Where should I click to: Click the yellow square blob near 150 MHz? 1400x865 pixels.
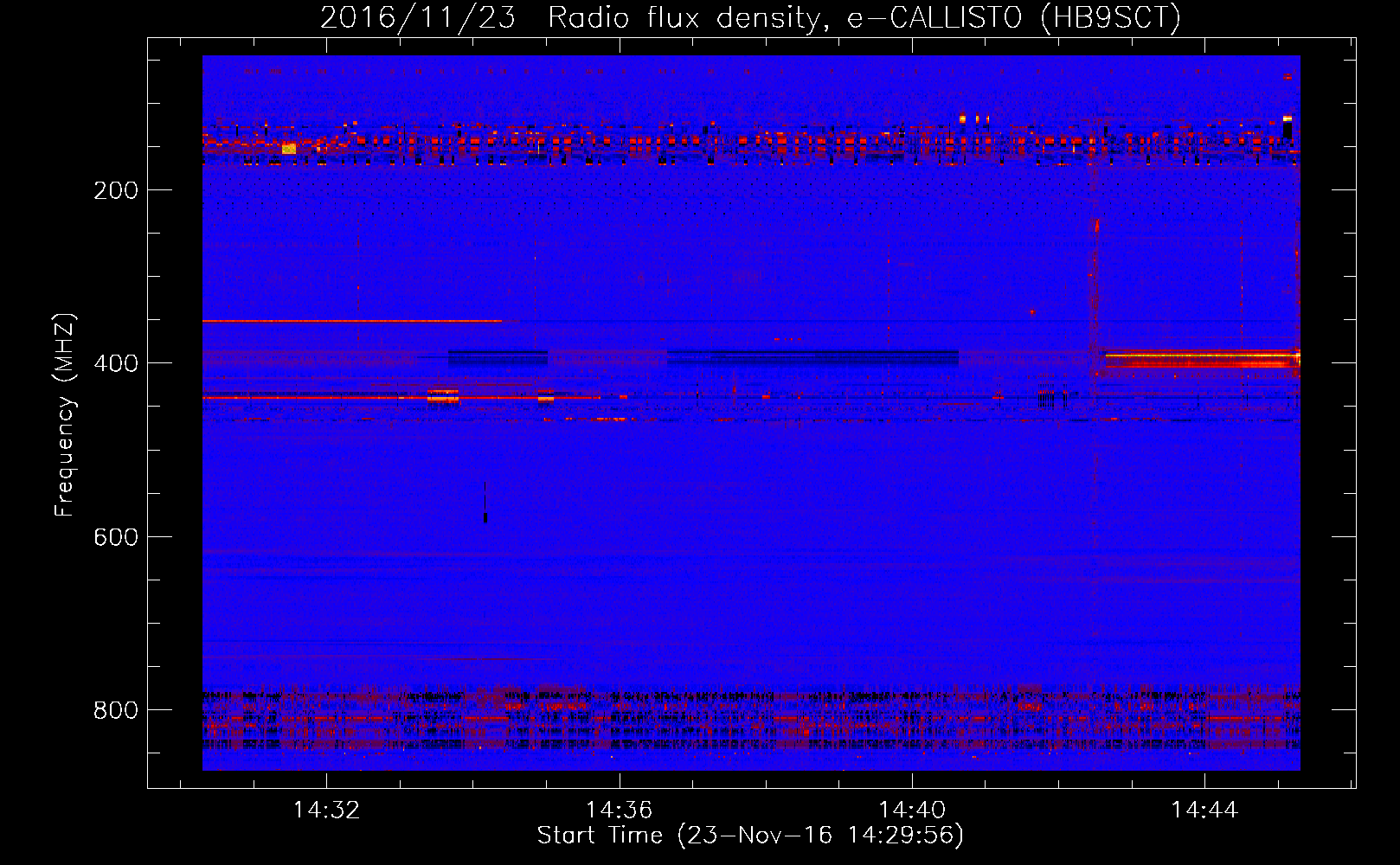click(289, 149)
